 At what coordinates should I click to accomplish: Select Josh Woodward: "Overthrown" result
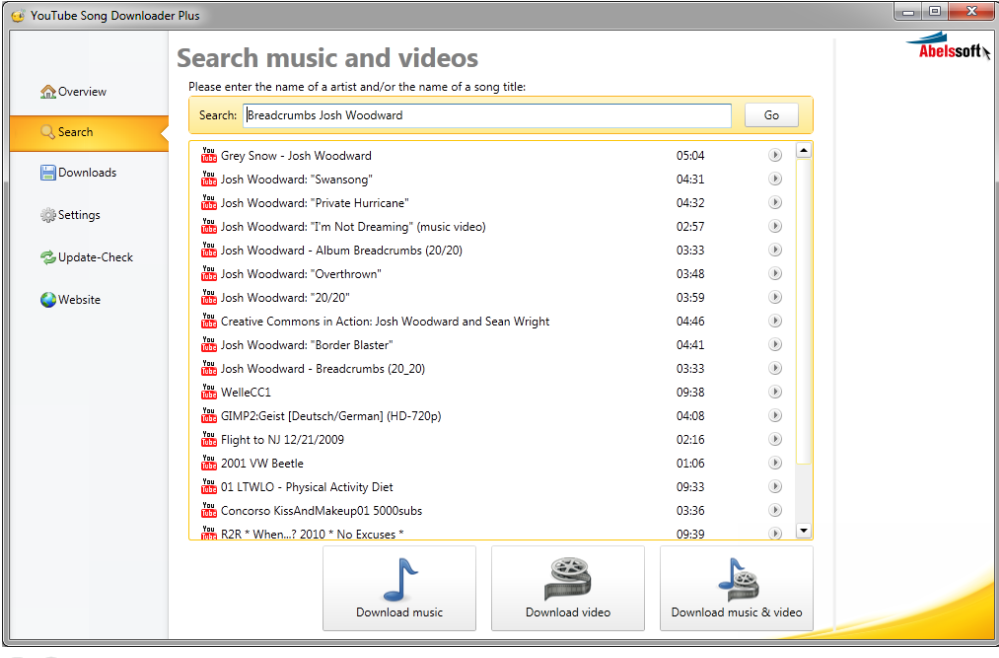click(x=491, y=273)
